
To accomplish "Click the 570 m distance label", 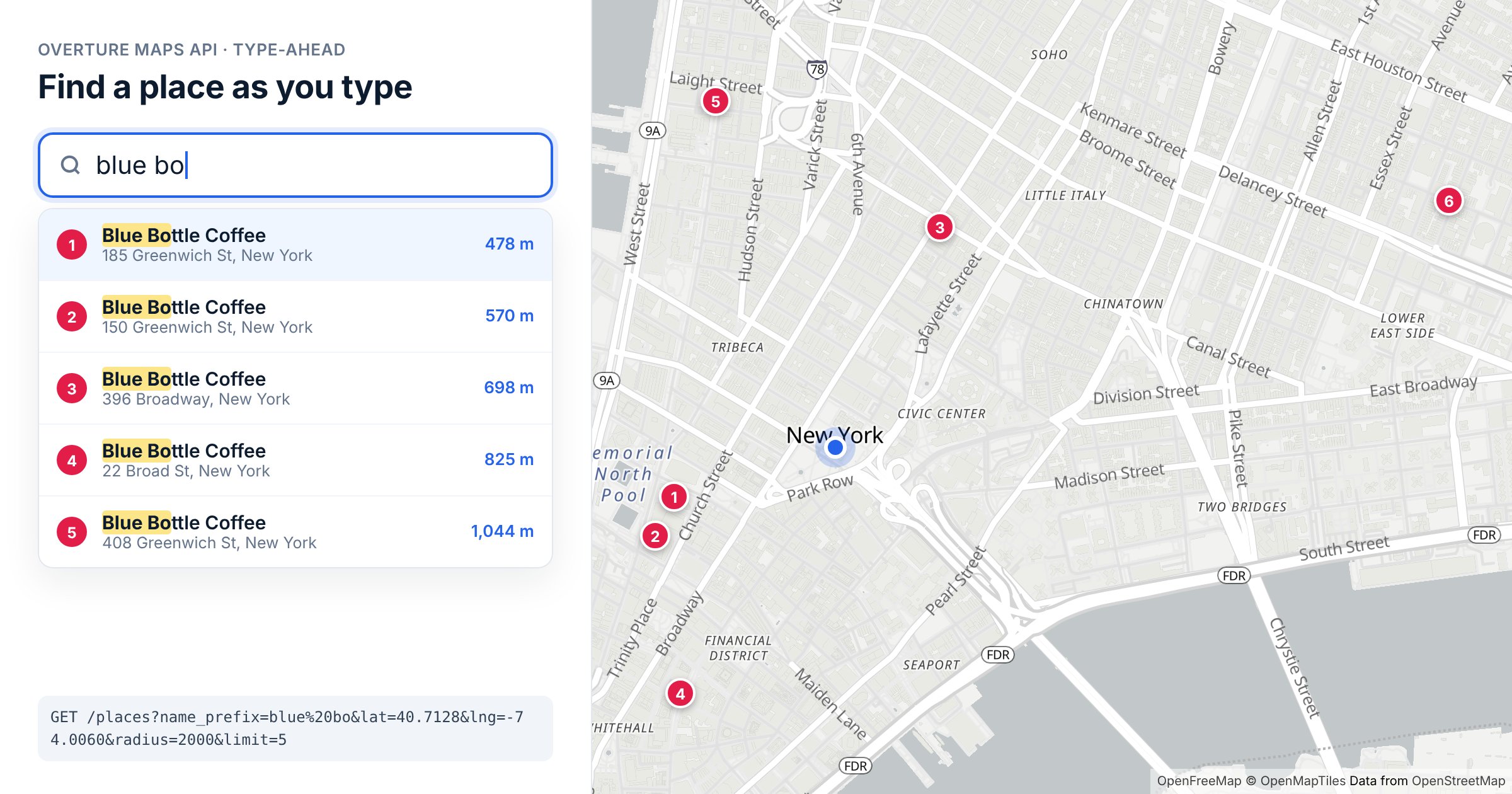I will click(x=509, y=316).
